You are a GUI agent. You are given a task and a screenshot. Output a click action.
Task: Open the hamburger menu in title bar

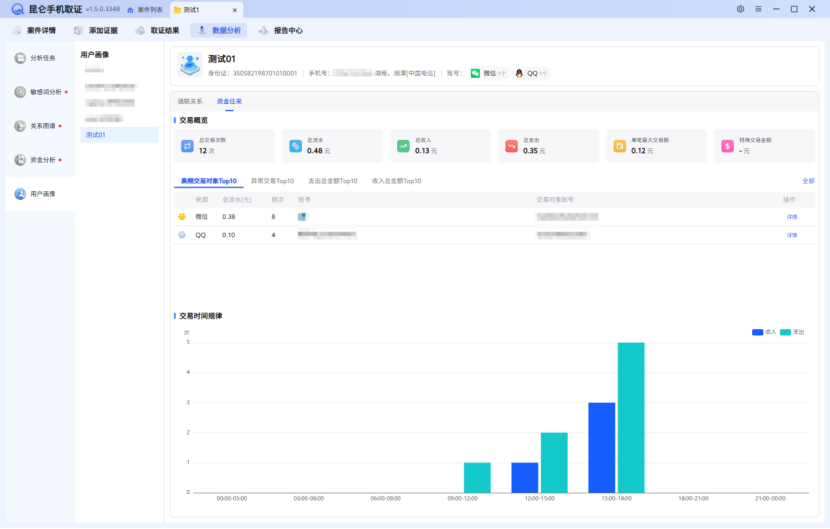click(x=759, y=9)
